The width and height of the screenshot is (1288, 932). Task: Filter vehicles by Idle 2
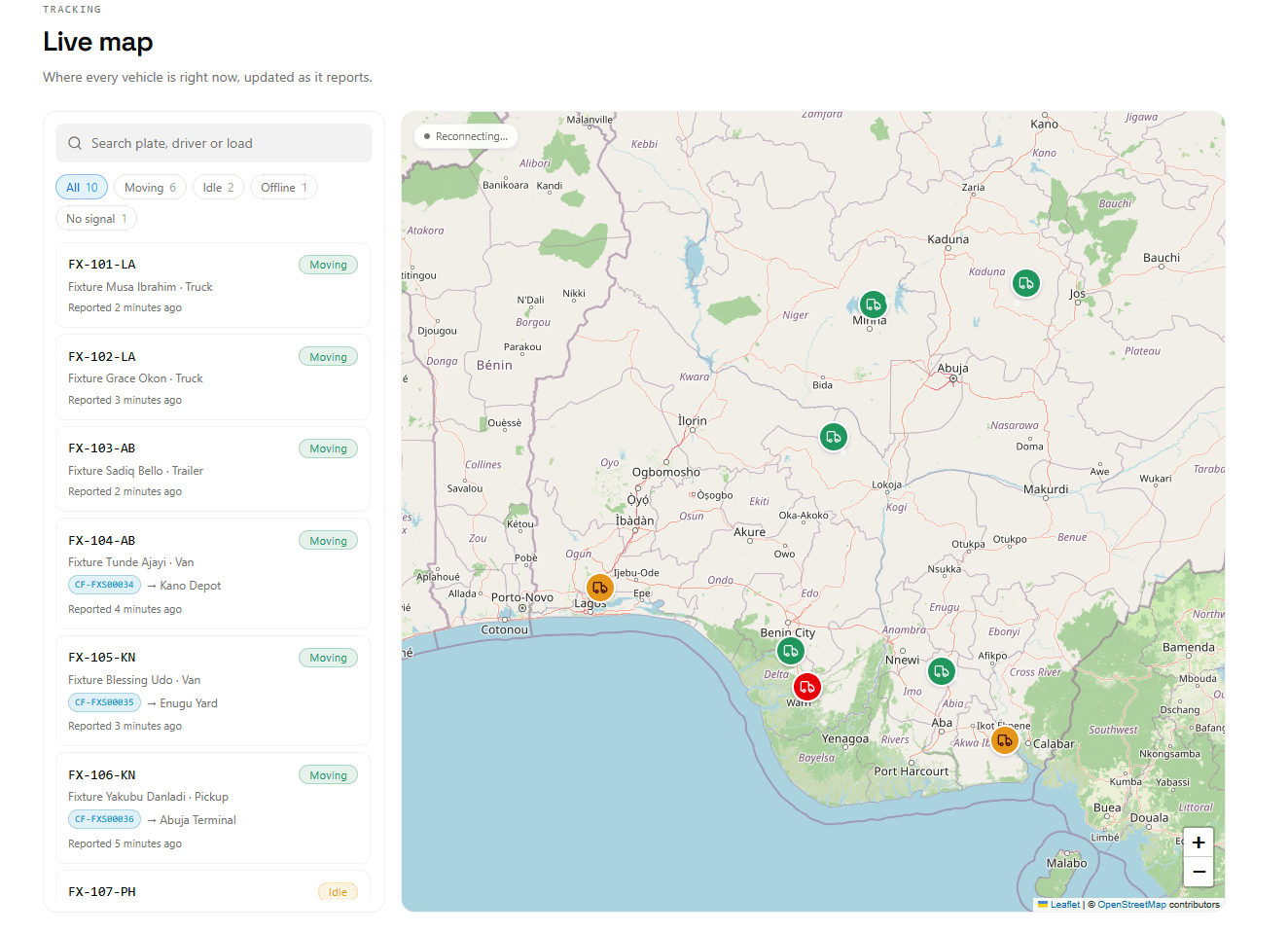(218, 188)
